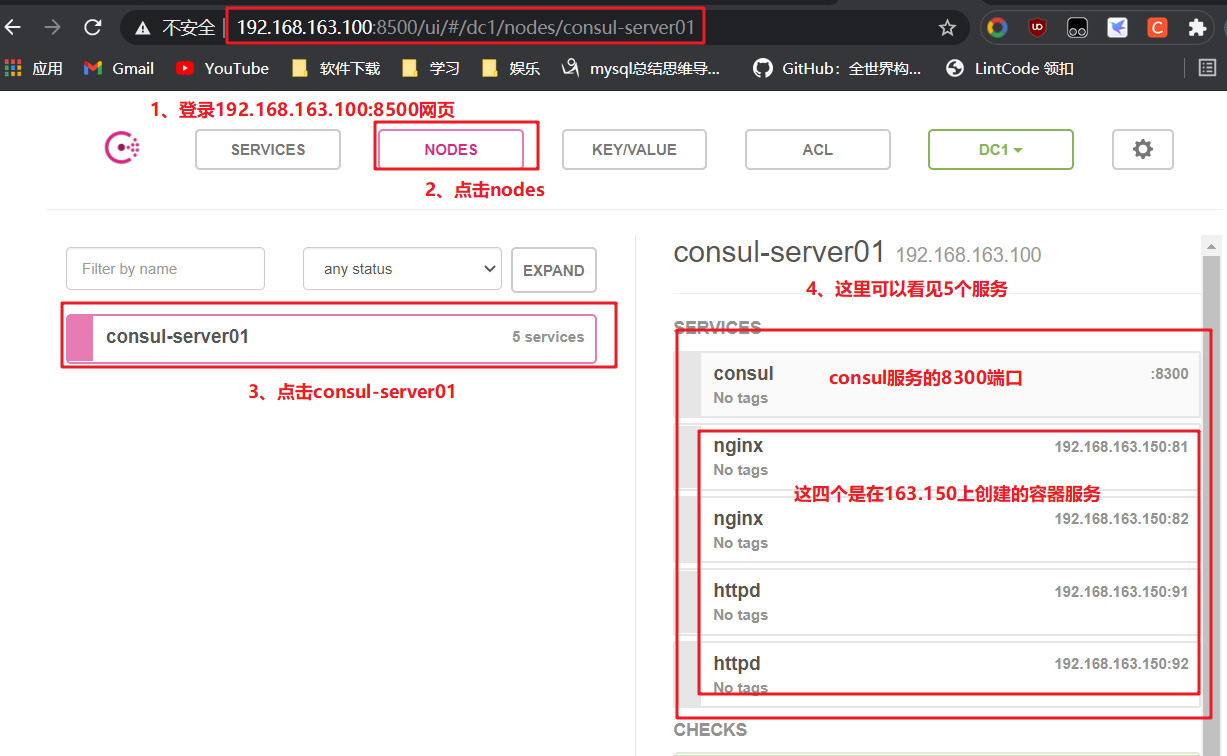
Task: Open the LintCode 领扣 bookmark
Action: tap(1010, 68)
